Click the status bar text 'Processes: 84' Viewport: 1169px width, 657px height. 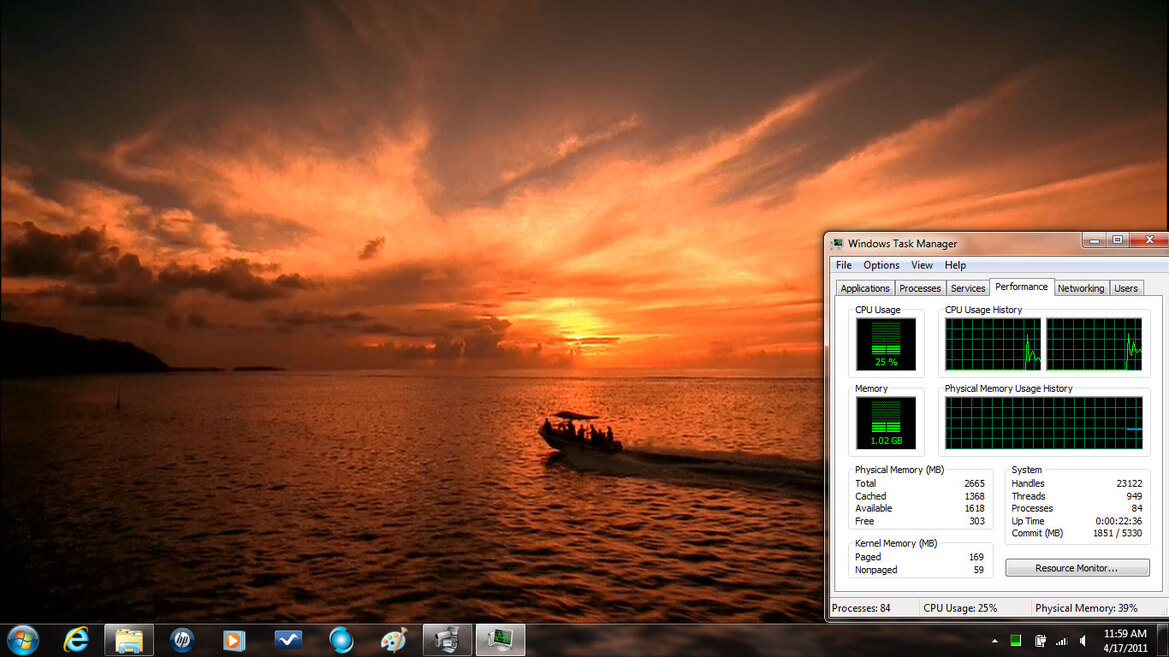coord(860,608)
